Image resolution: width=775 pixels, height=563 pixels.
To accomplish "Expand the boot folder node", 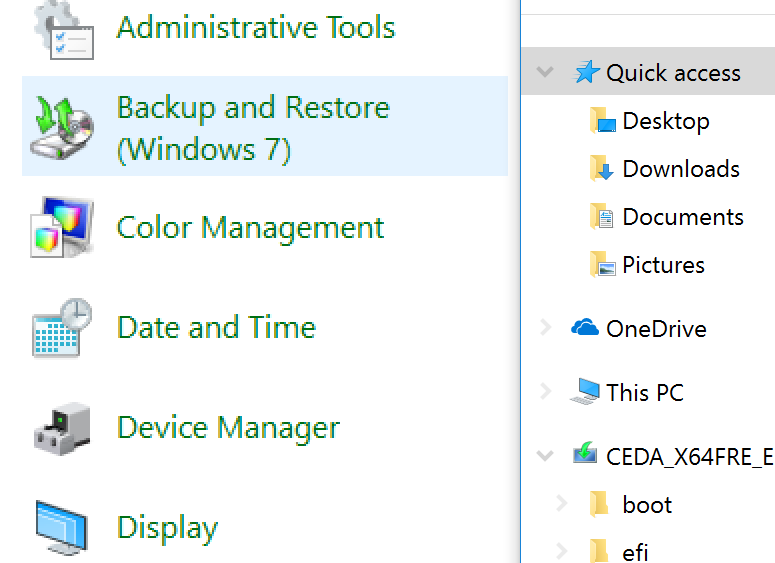I will (561, 503).
